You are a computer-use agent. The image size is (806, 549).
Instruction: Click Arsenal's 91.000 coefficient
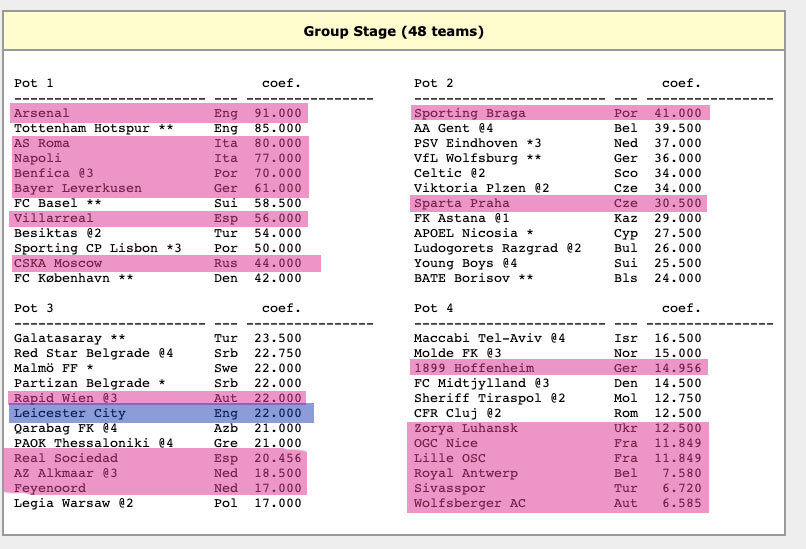(278, 113)
